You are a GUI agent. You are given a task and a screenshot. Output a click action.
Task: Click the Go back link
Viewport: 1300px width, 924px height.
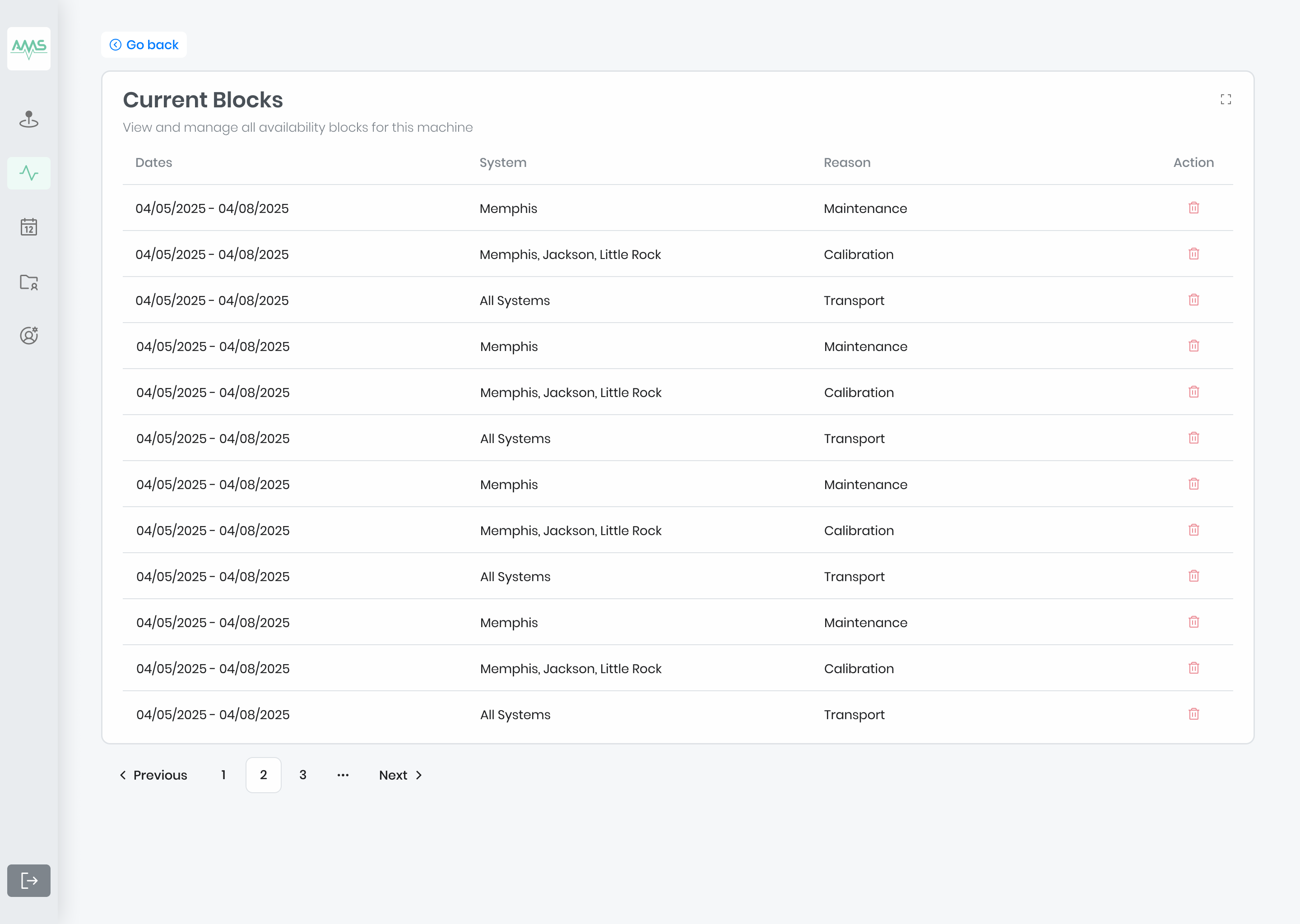click(144, 45)
